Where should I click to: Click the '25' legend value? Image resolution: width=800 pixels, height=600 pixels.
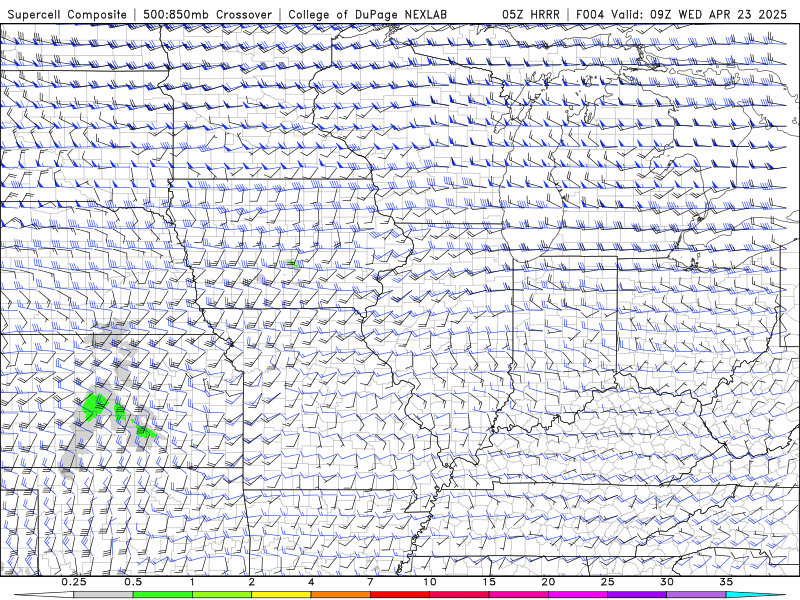coord(607,582)
